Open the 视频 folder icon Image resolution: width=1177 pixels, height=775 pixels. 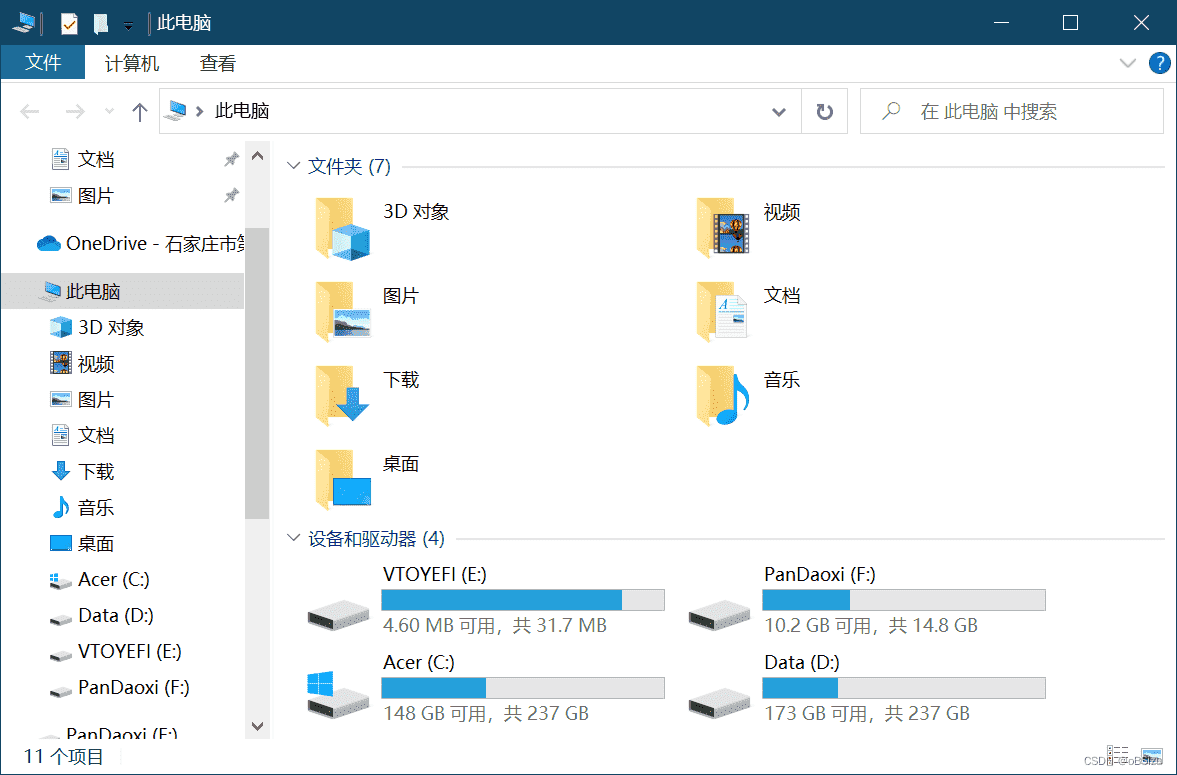(724, 228)
